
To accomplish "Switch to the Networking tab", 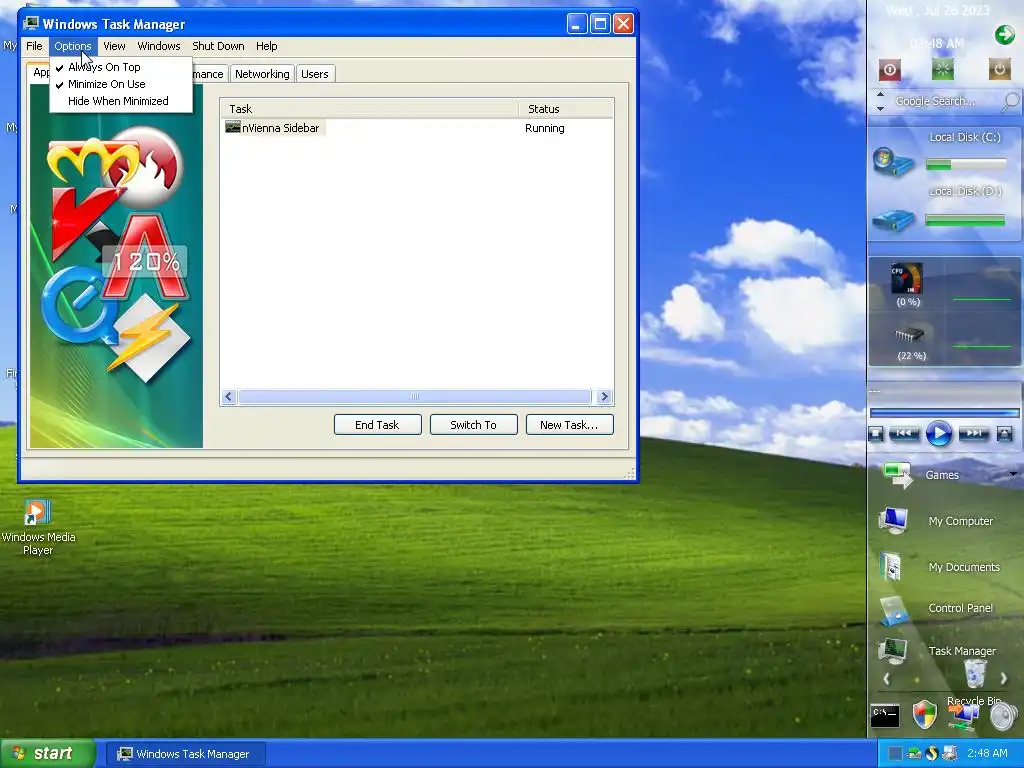I will tap(262, 74).
